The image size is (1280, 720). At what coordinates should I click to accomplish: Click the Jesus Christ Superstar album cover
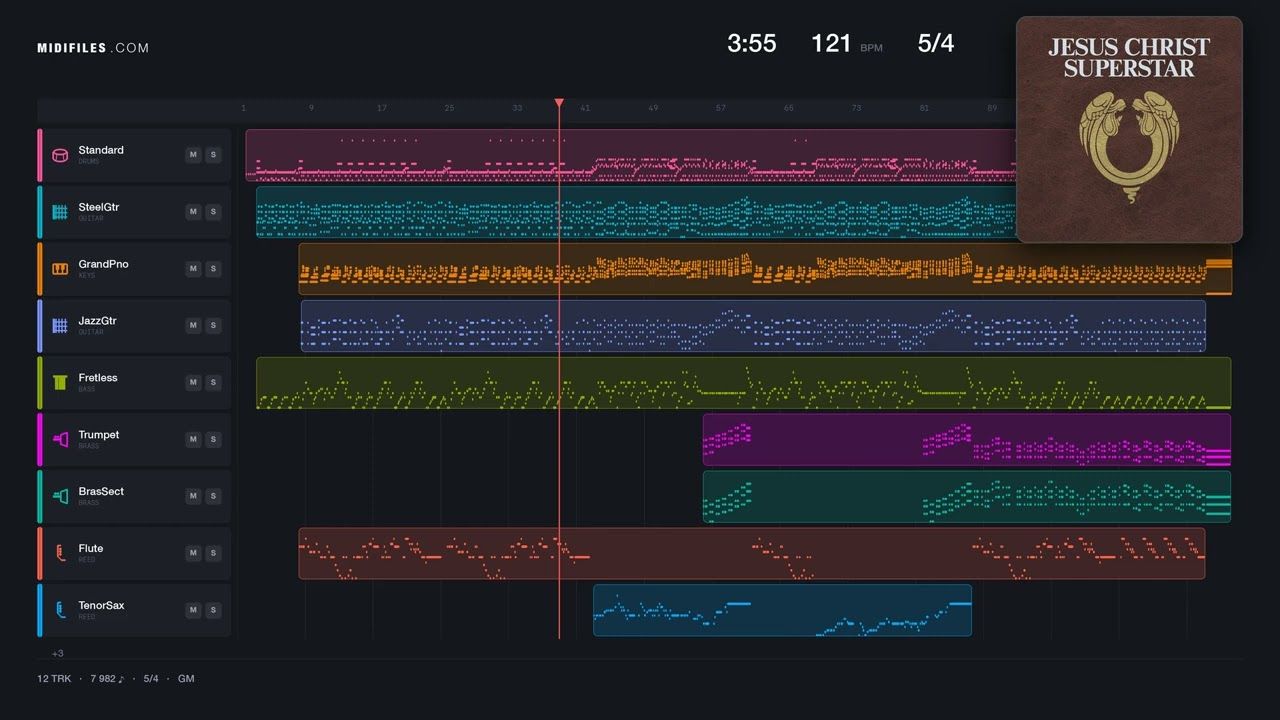click(1129, 129)
